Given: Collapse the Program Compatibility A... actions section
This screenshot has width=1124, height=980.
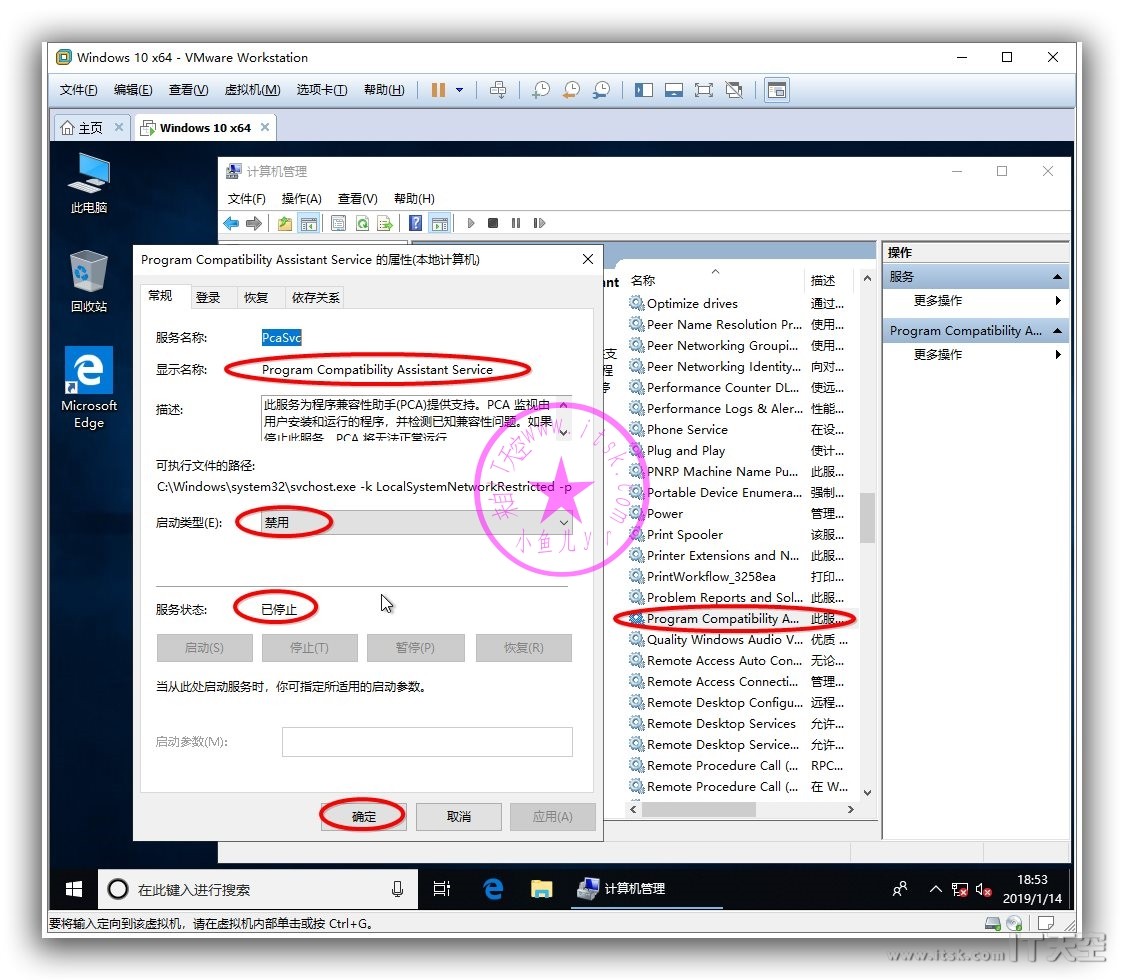Looking at the screenshot, I should [1057, 330].
